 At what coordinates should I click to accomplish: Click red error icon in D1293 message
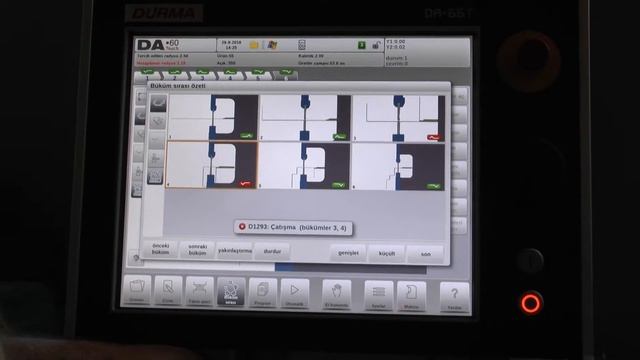pyautogui.click(x=242, y=226)
